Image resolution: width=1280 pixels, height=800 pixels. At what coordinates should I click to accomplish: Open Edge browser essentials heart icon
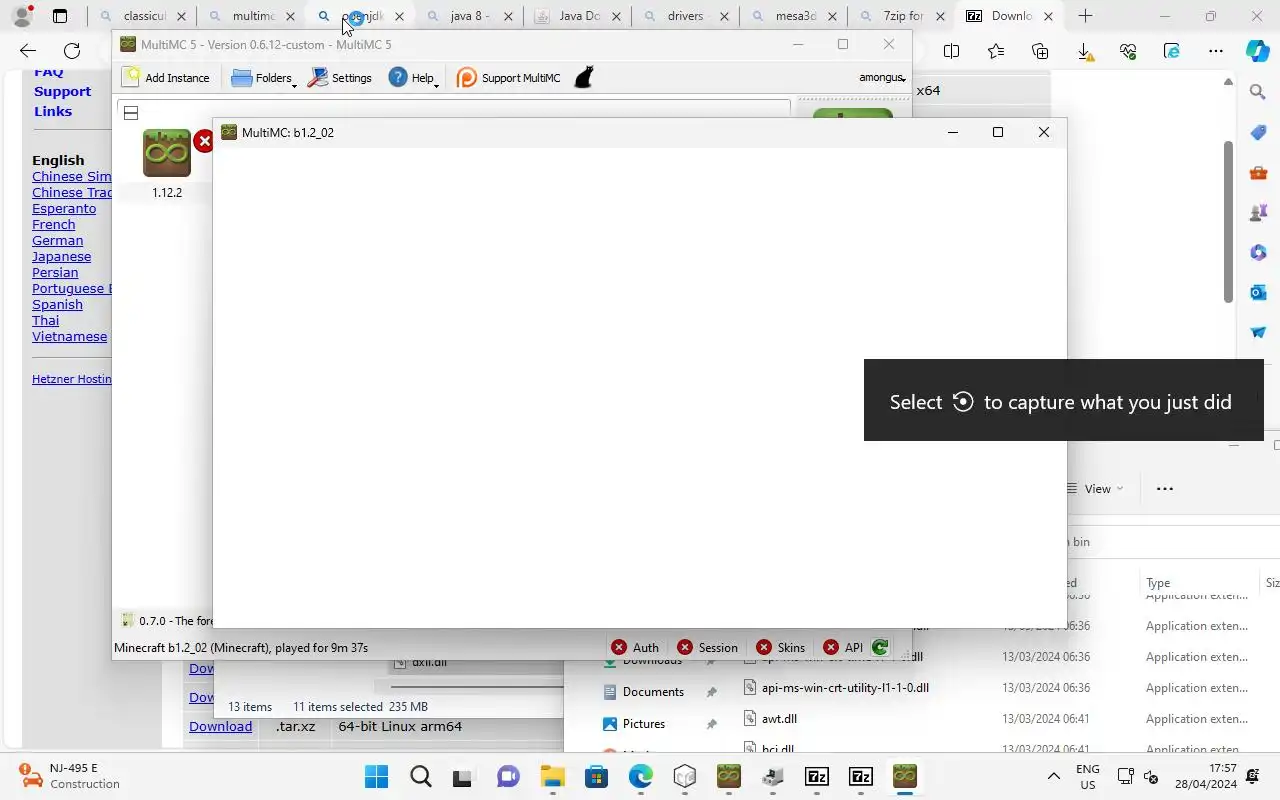(1128, 51)
